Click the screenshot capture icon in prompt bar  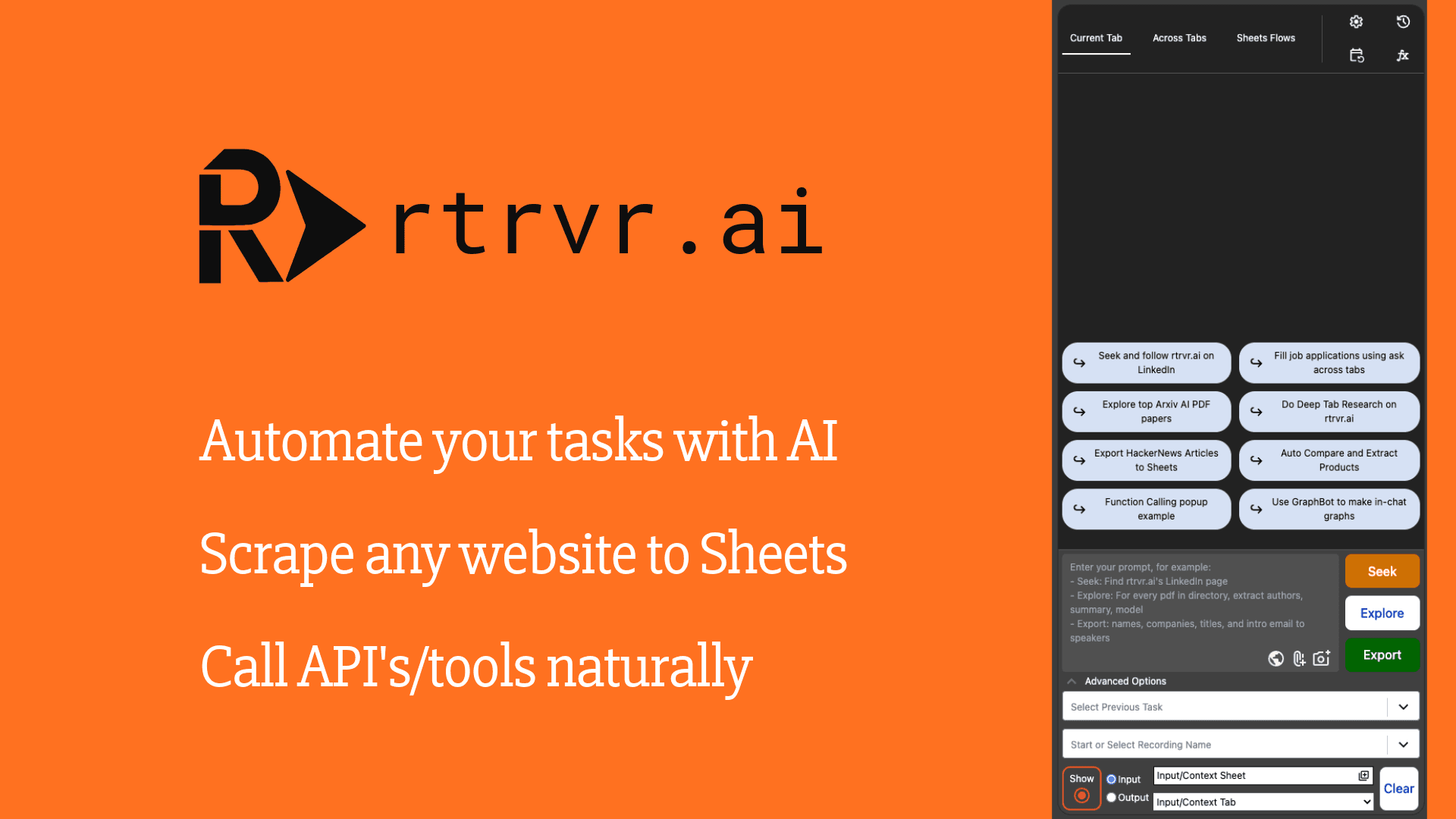[x=1320, y=657]
